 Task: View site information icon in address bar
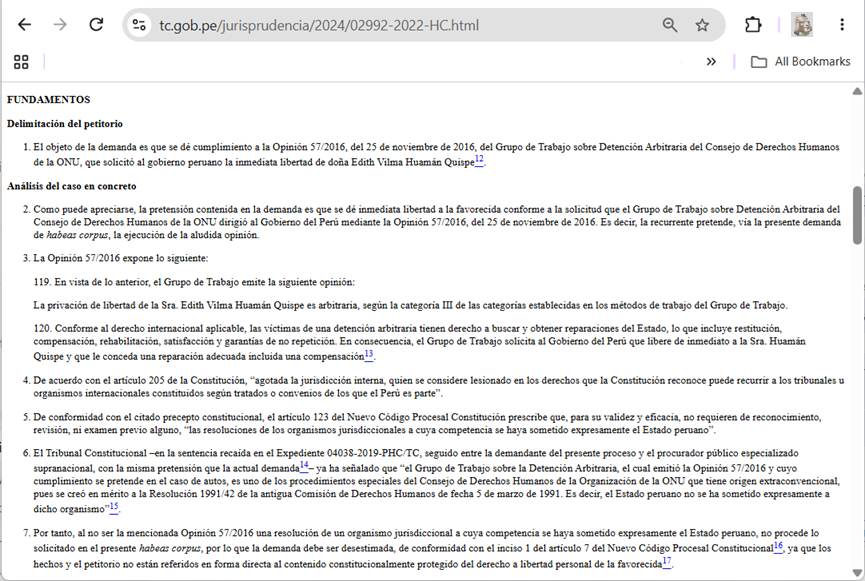pos(139,25)
